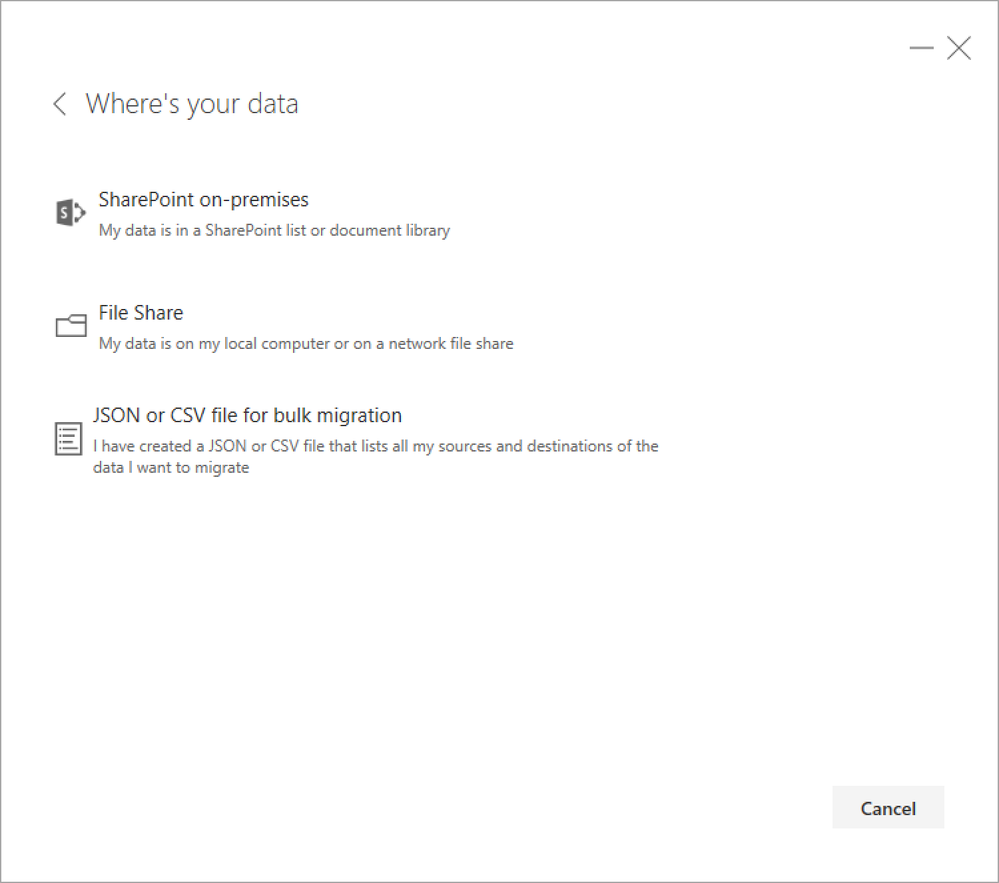The image size is (999, 883).
Task: Select SharePoint on-premises as data source
Action: 203,200
